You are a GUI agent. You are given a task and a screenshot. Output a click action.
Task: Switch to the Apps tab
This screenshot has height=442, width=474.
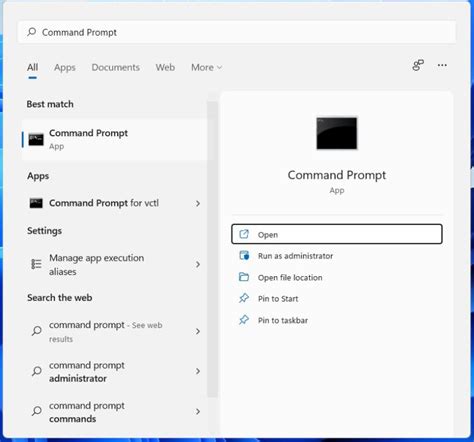tap(65, 68)
